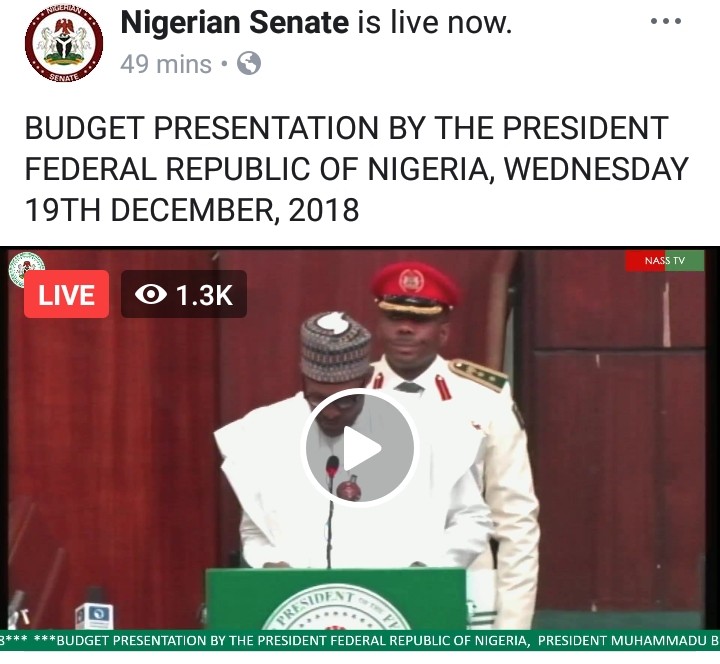Image resolution: width=720 pixels, height=664 pixels.
Task: Play the live video
Action: [x=360, y=448]
